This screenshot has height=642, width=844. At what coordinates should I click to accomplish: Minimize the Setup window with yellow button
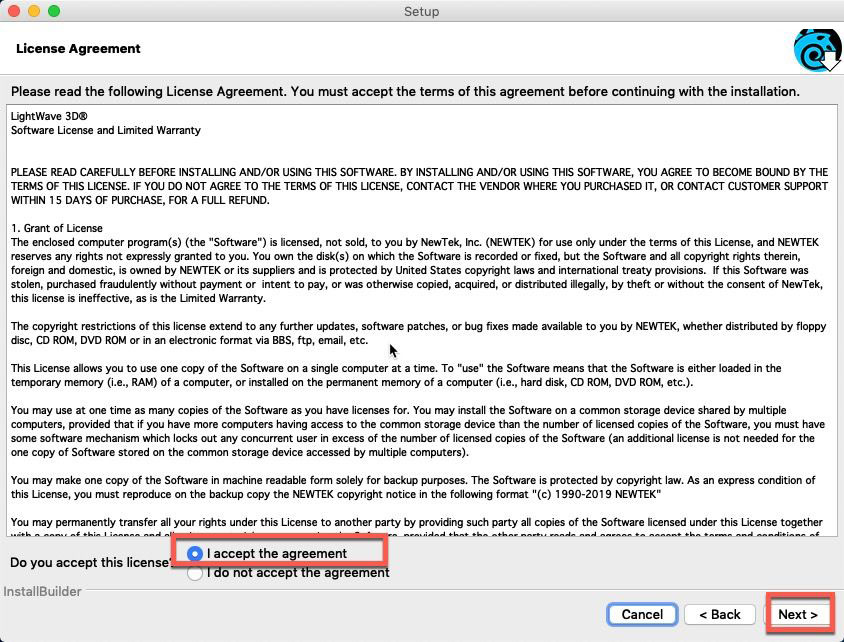point(34,11)
